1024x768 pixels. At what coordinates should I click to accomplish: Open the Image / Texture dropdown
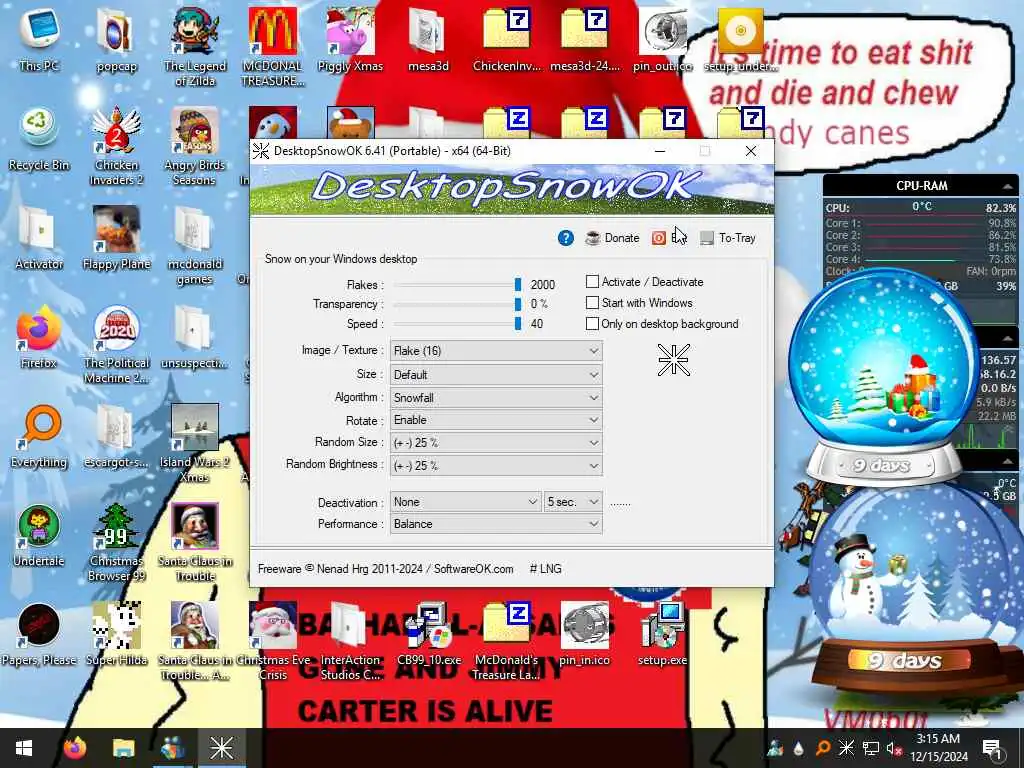tap(496, 351)
